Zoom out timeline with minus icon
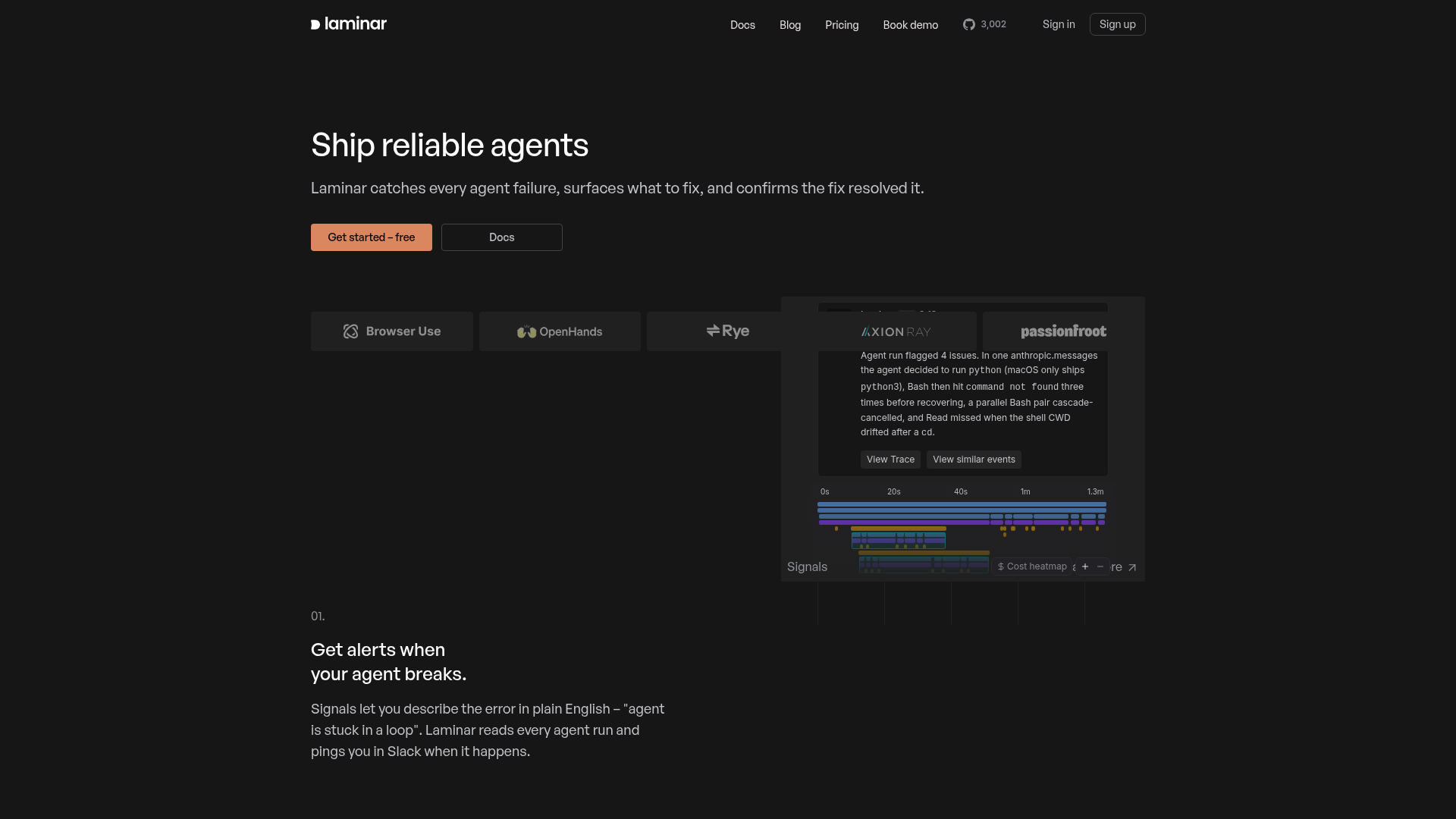The image size is (1456, 819). 1100,566
